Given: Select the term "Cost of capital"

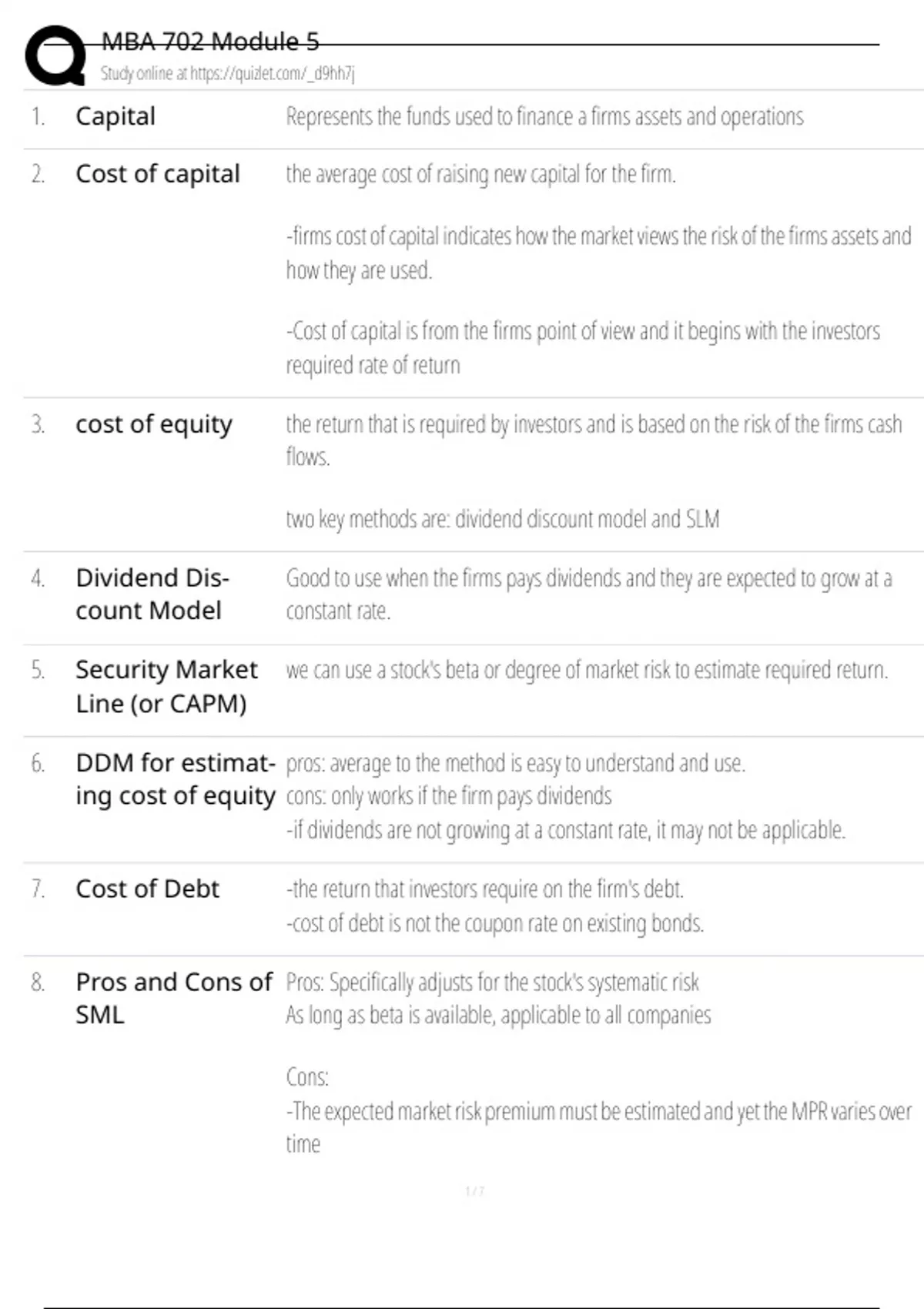Looking at the screenshot, I should [x=158, y=174].
